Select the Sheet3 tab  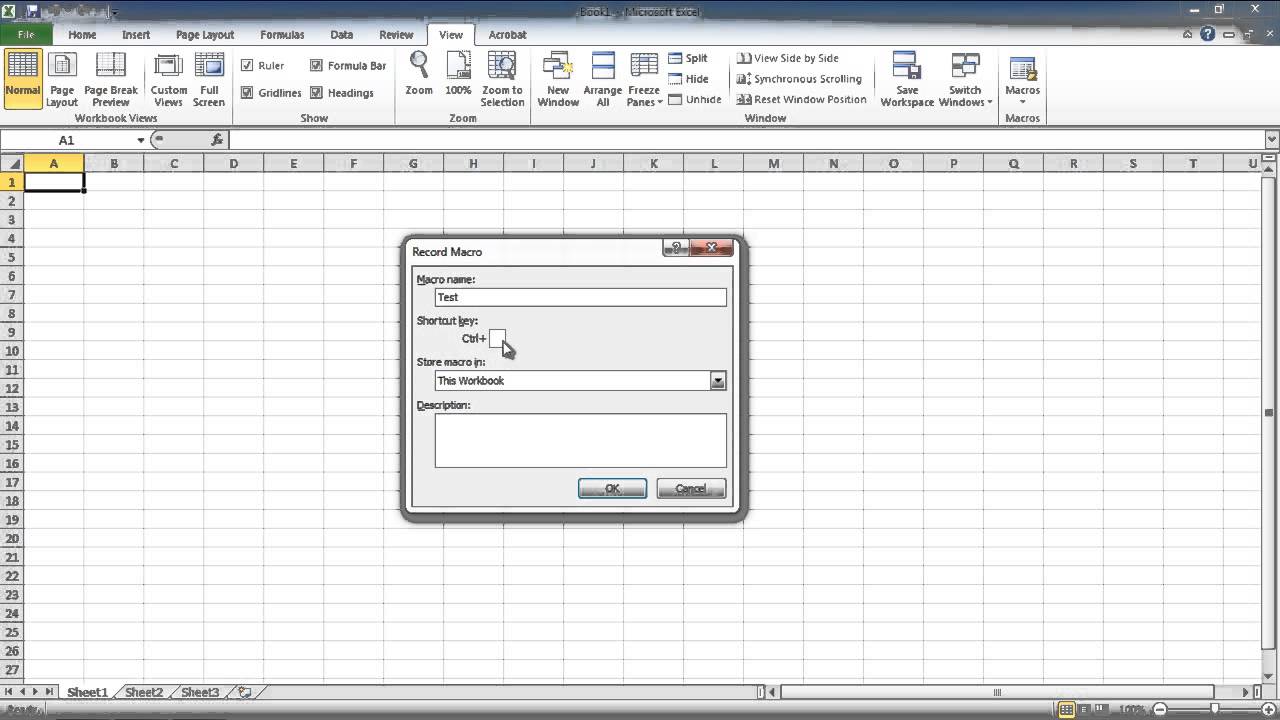pos(200,692)
